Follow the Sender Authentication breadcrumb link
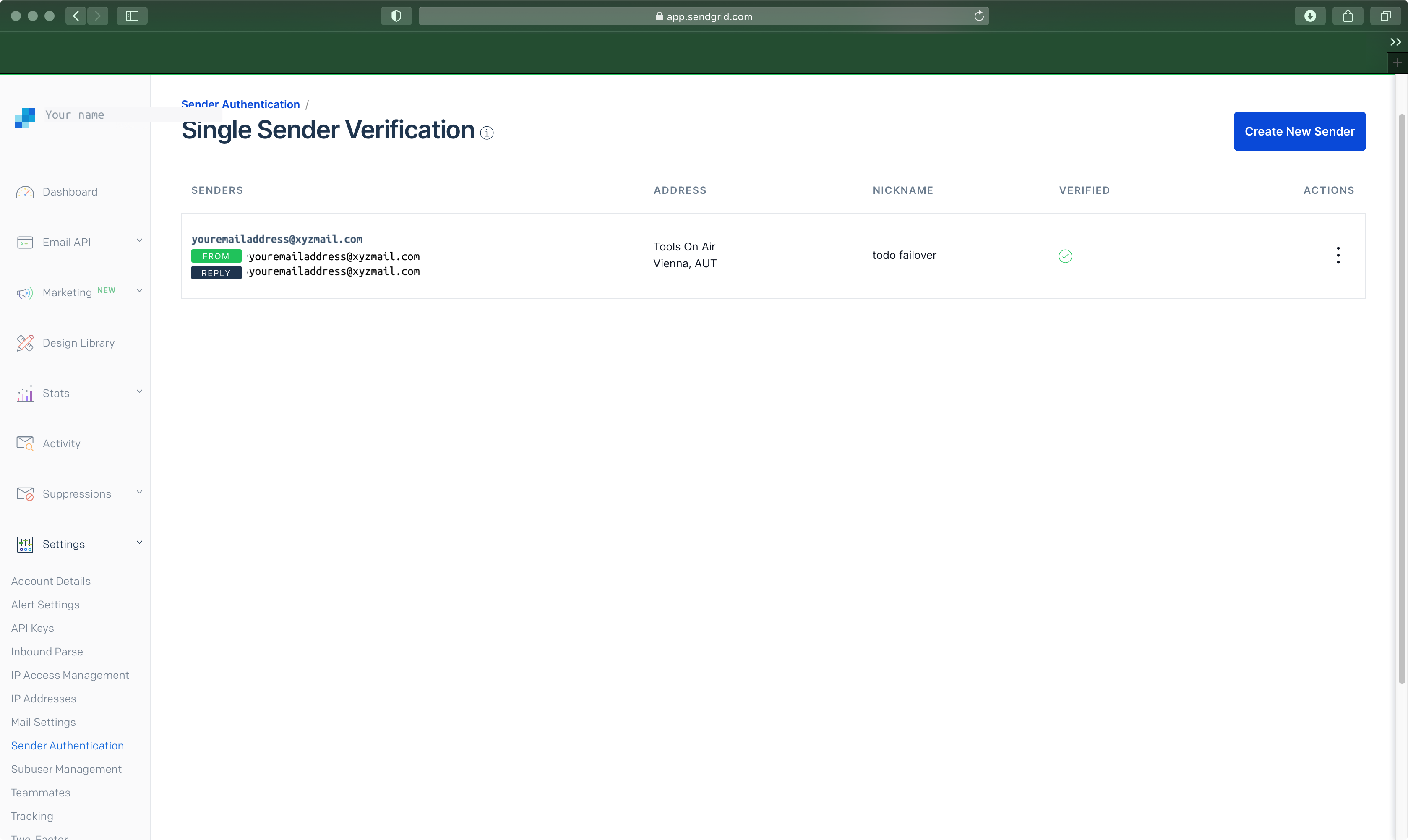The height and width of the screenshot is (840, 1408). coord(240,105)
